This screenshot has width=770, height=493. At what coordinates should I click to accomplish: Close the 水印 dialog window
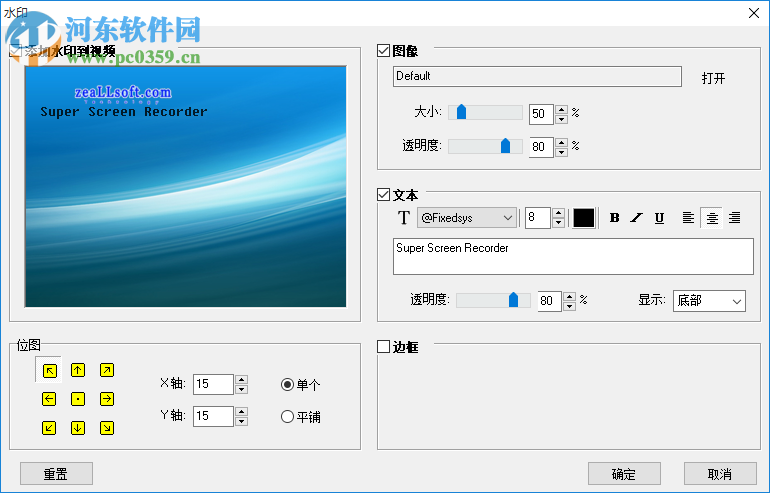(754, 13)
